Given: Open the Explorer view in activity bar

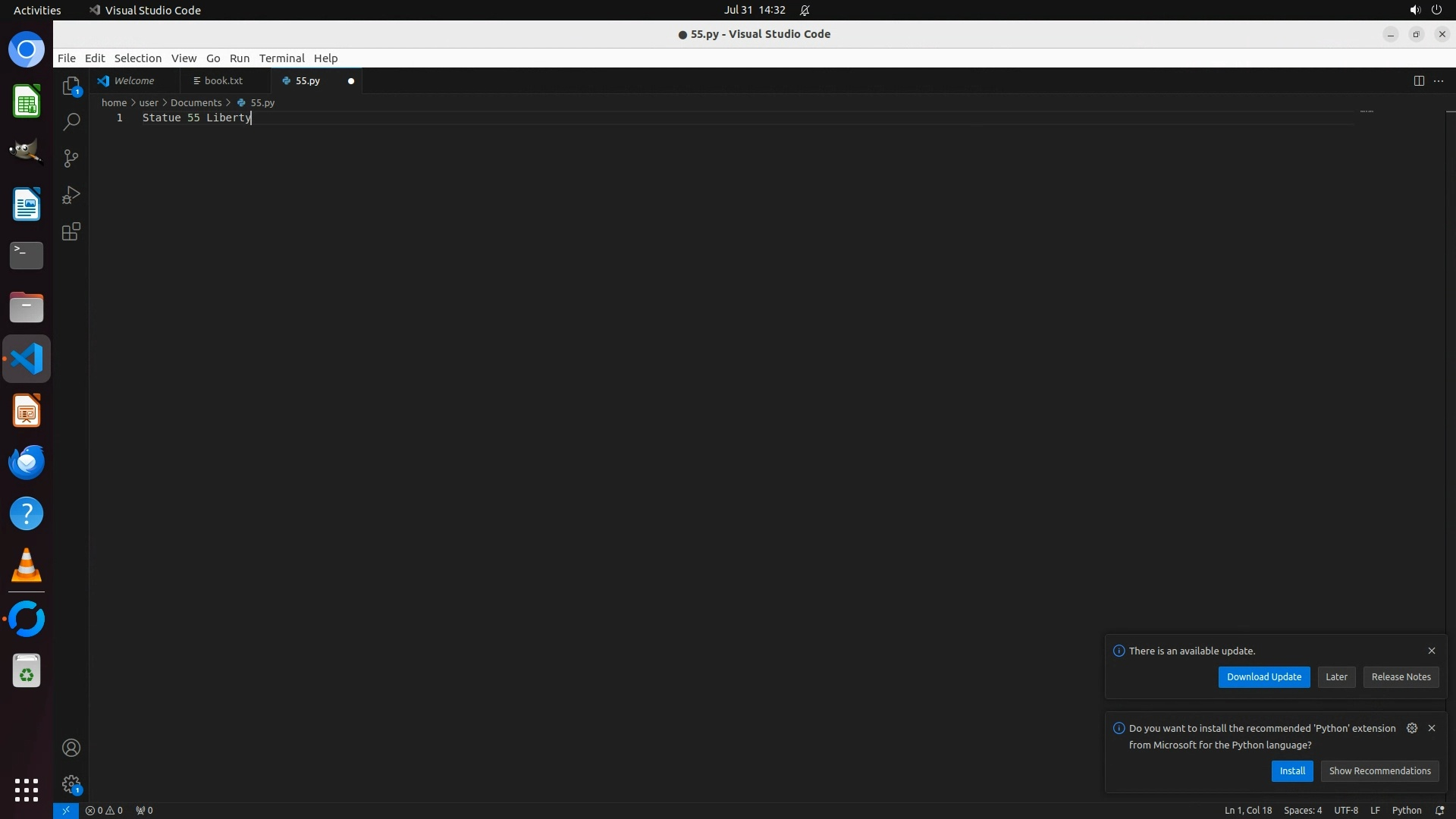Looking at the screenshot, I should [x=71, y=86].
